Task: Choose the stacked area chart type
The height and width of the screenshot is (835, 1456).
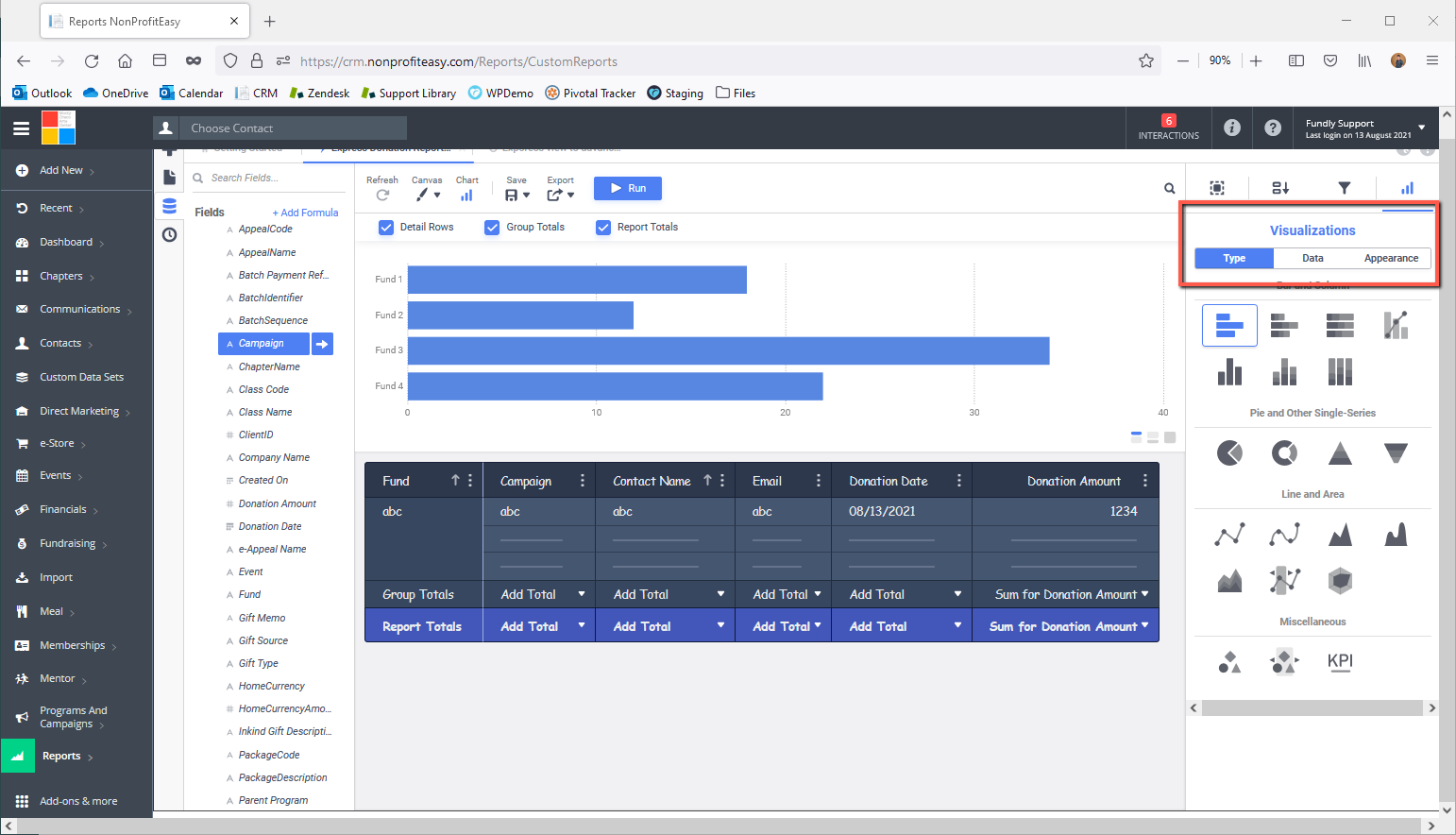Action: coord(1229,580)
